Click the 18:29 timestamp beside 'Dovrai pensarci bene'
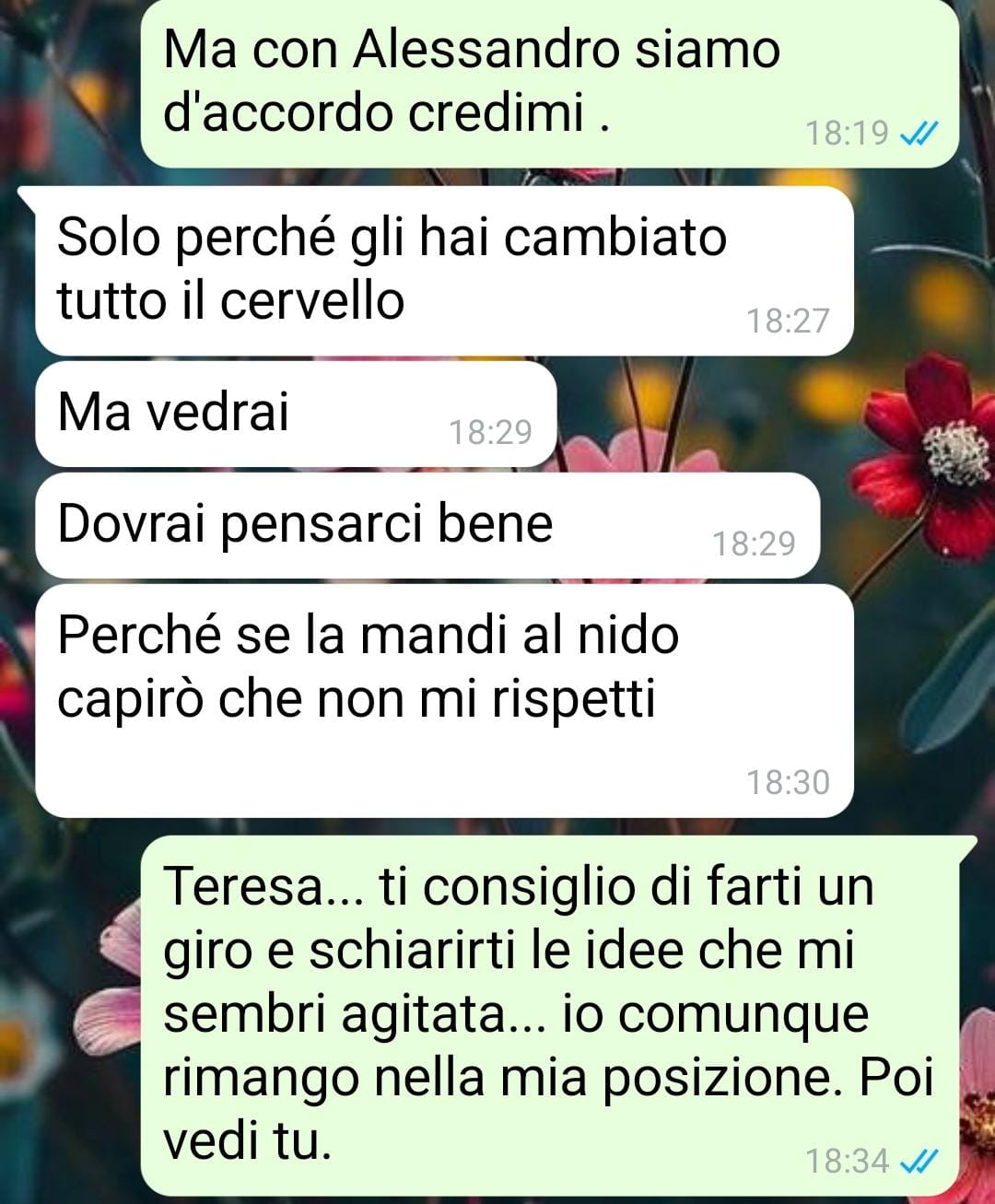995x1204 pixels. [754, 544]
